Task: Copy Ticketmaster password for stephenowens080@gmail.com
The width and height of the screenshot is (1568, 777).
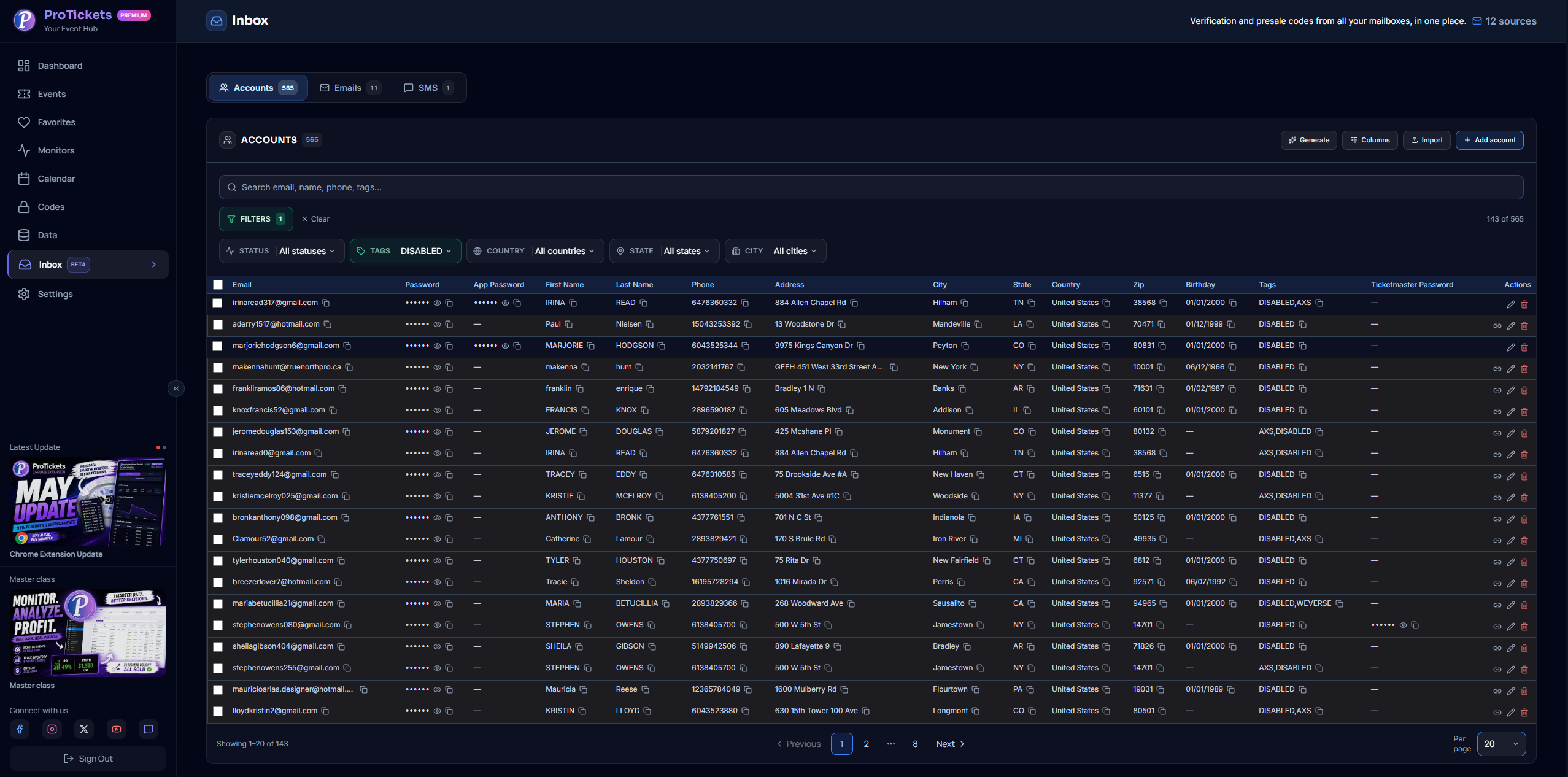Action: point(1415,625)
